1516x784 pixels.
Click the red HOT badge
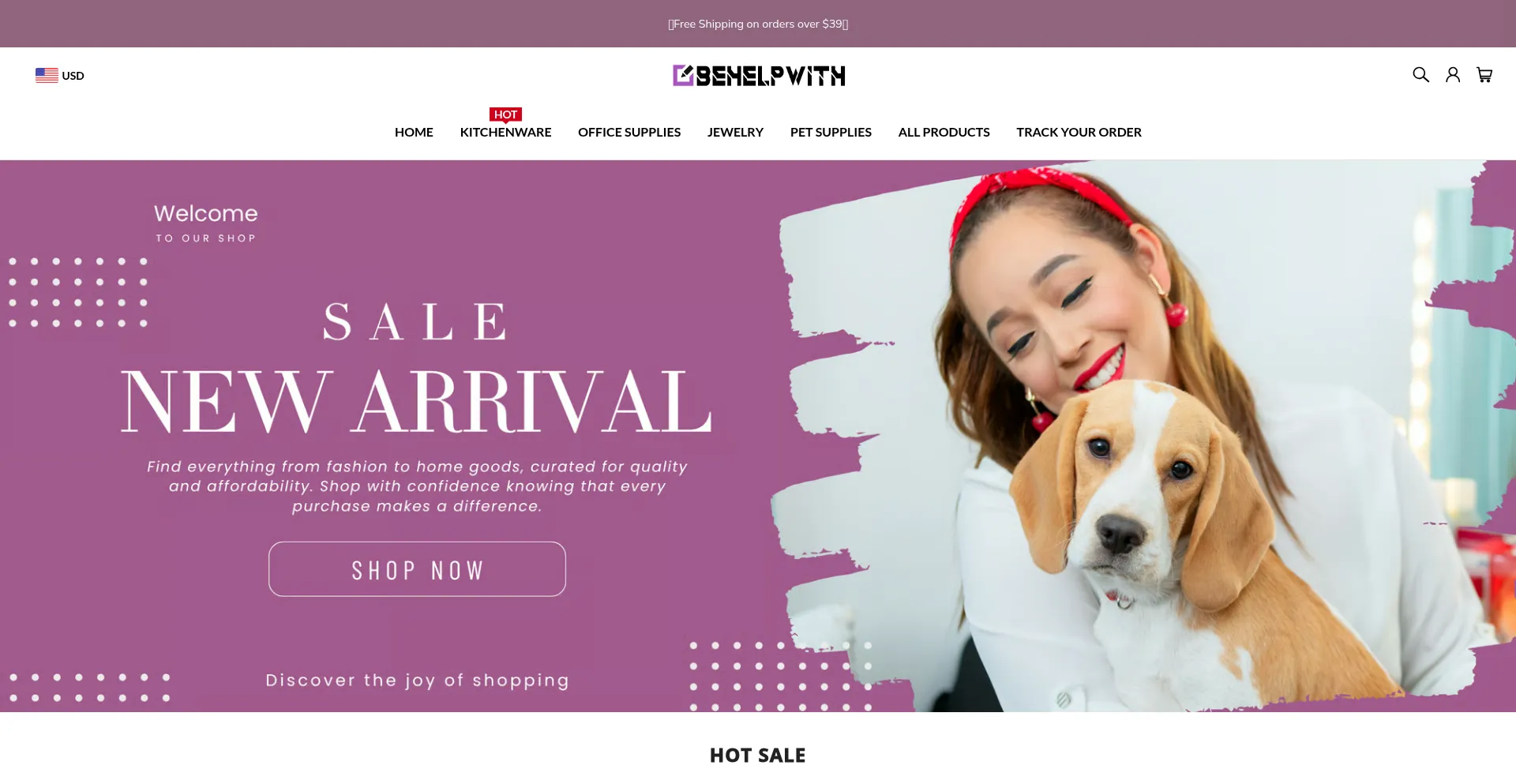(505, 114)
